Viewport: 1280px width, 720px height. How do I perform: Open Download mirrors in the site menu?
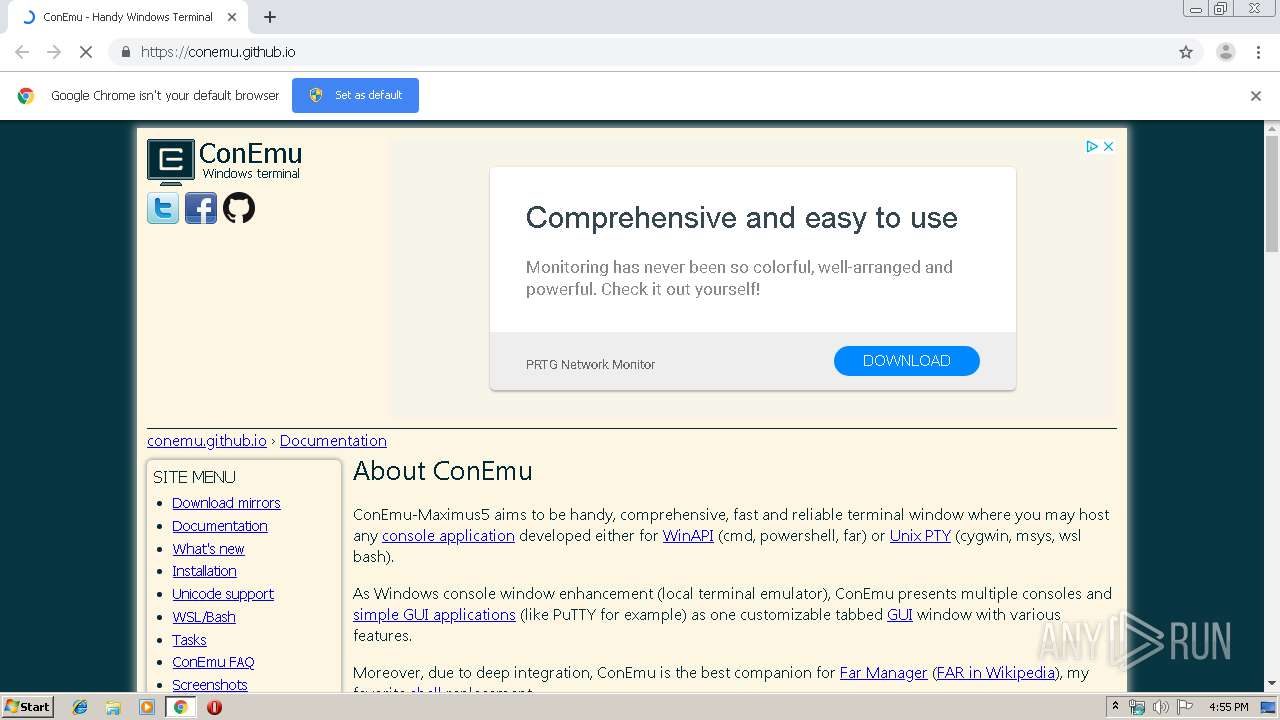click(x=226, y=503)
